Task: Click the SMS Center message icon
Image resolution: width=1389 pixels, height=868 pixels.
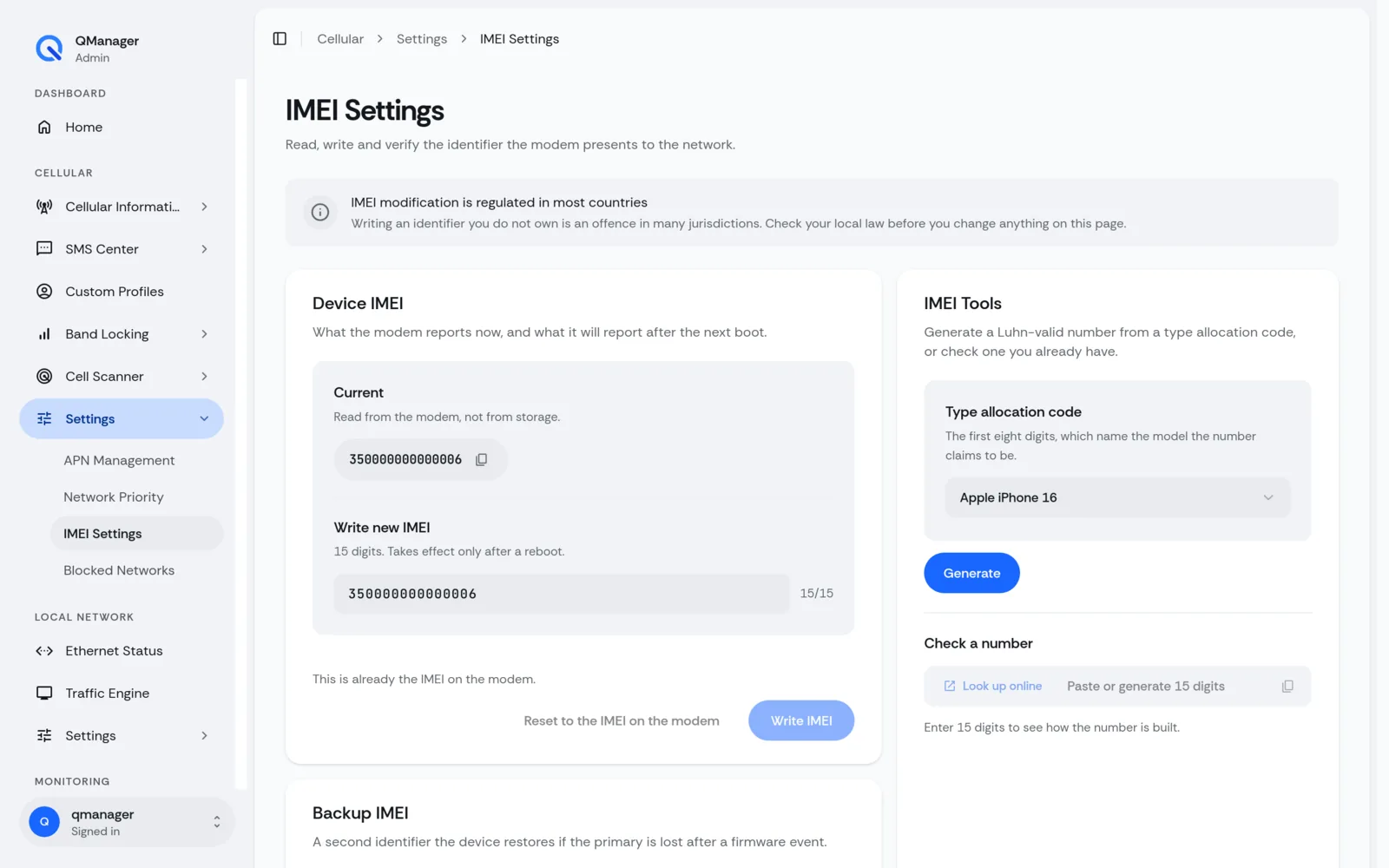Action: 44,249
